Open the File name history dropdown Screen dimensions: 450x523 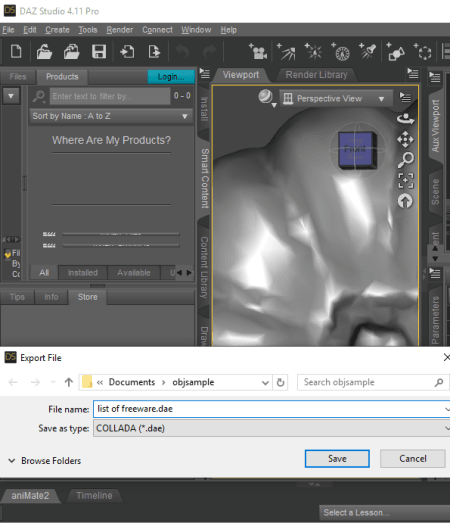[447, 409]
